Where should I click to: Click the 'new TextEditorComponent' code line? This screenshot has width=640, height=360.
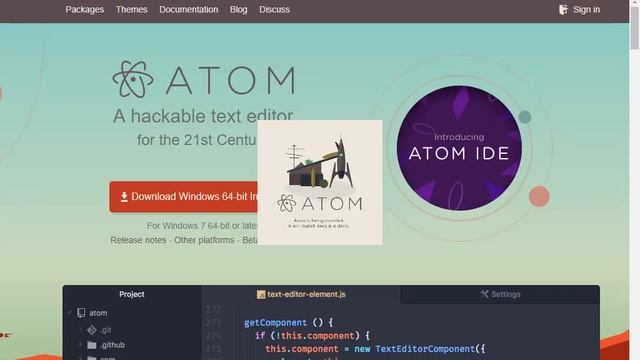pyautogui.click(x=376, y=349)
